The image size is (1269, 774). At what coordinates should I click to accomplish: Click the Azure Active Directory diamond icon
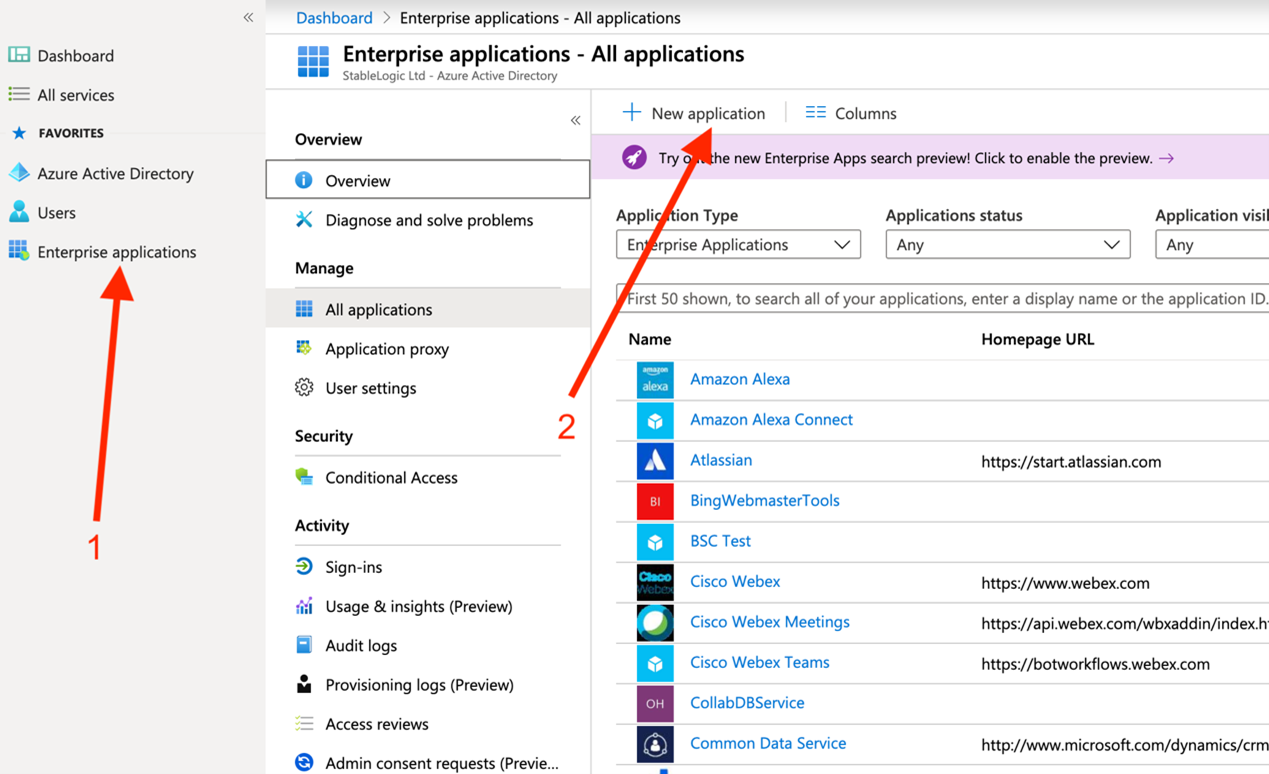(19, 173)
